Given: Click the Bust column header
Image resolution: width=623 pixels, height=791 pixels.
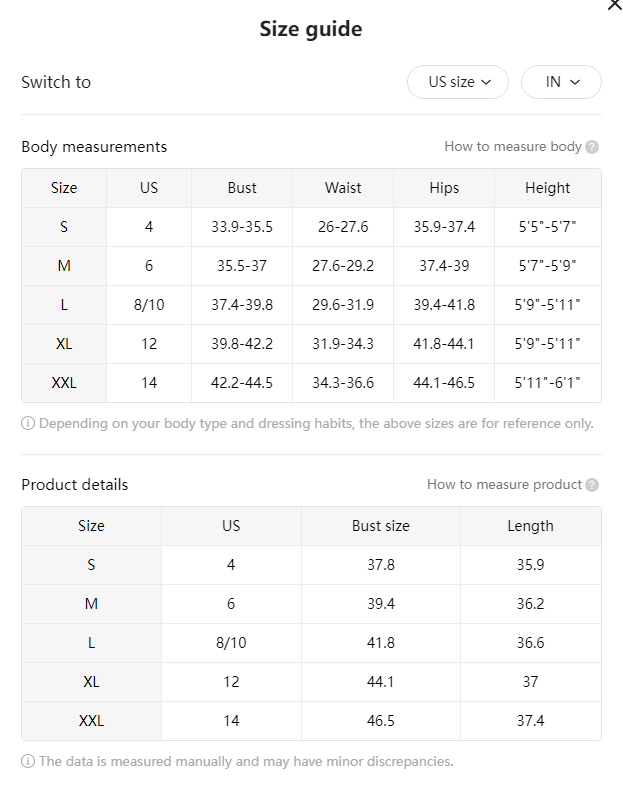Looking at the screenshot, I should 242,188.
